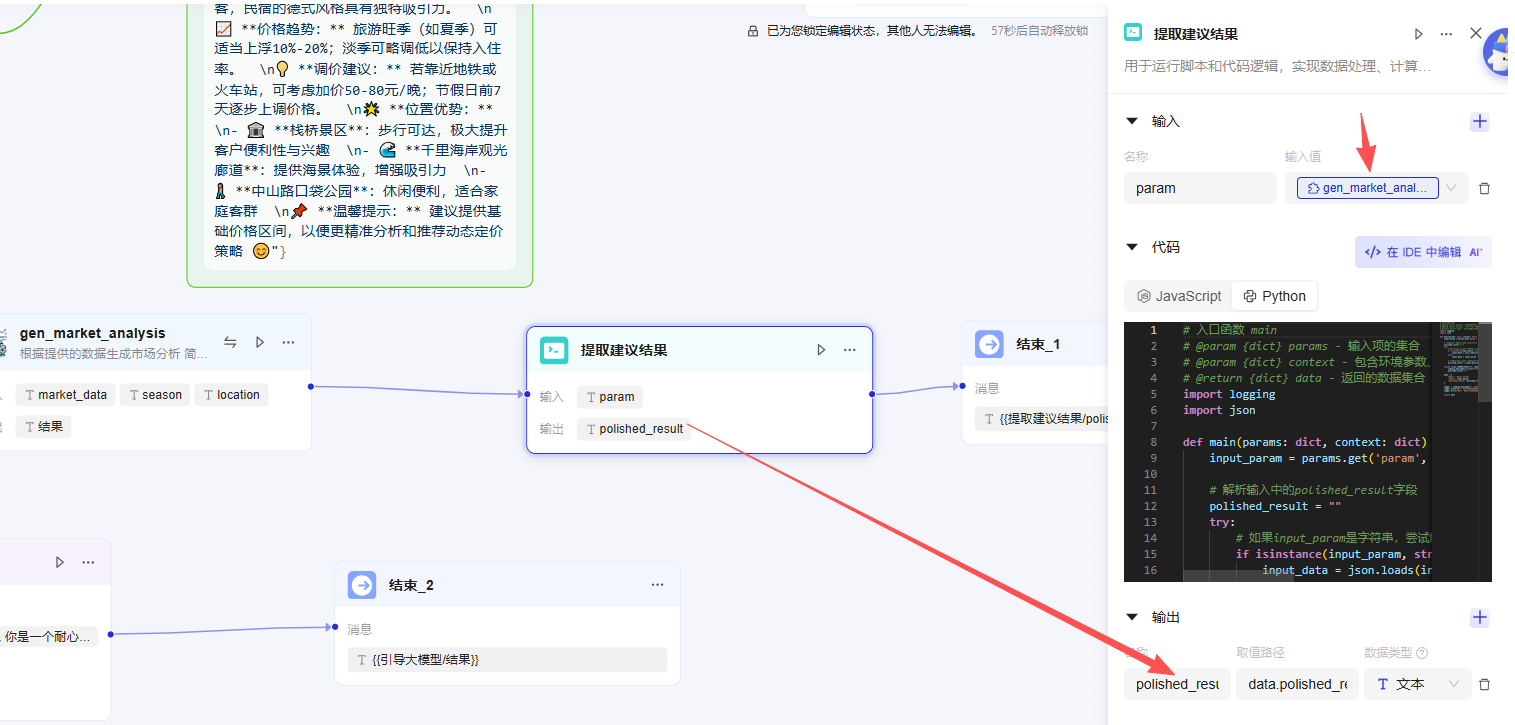Select the gen_market_analysis node title
Viewport: 1515px width, 725px height.
click(93, 333)
